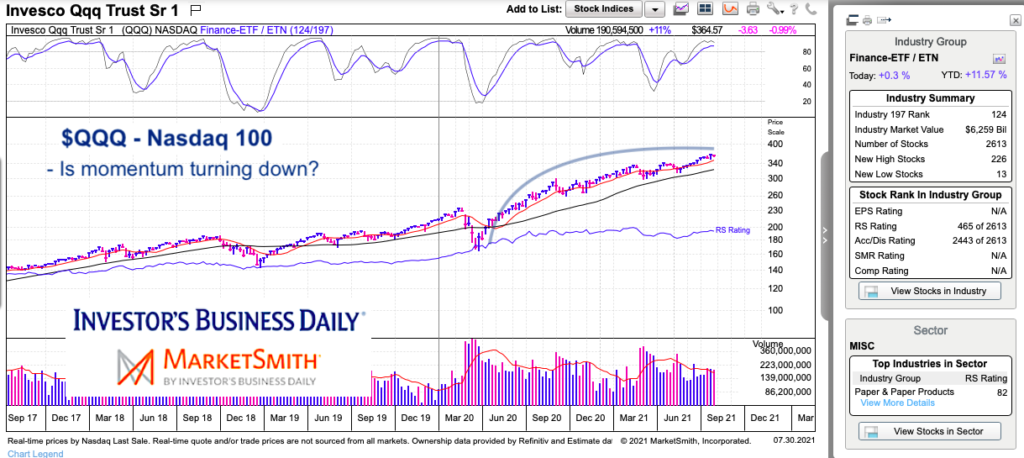The width and height of the screenshot is (1024, 458).
Task: Click the EPS Rating row
Action: click(929, 211)
